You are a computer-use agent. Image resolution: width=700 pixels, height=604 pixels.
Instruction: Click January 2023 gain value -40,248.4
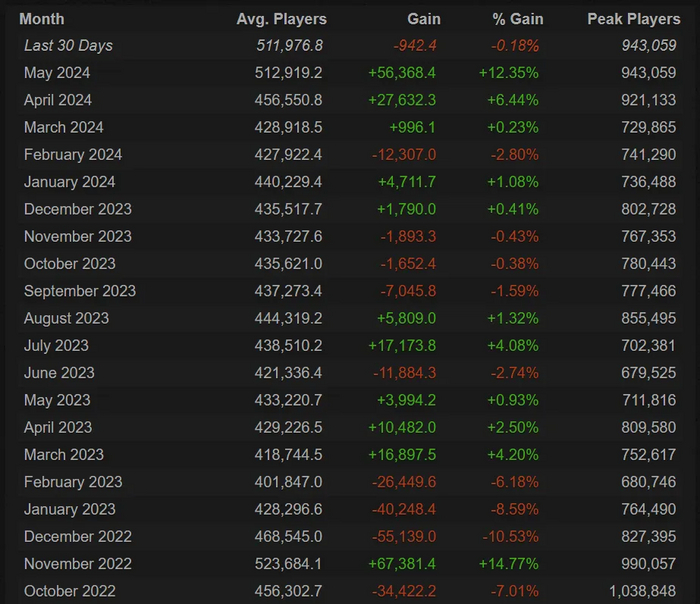[402, 509]
